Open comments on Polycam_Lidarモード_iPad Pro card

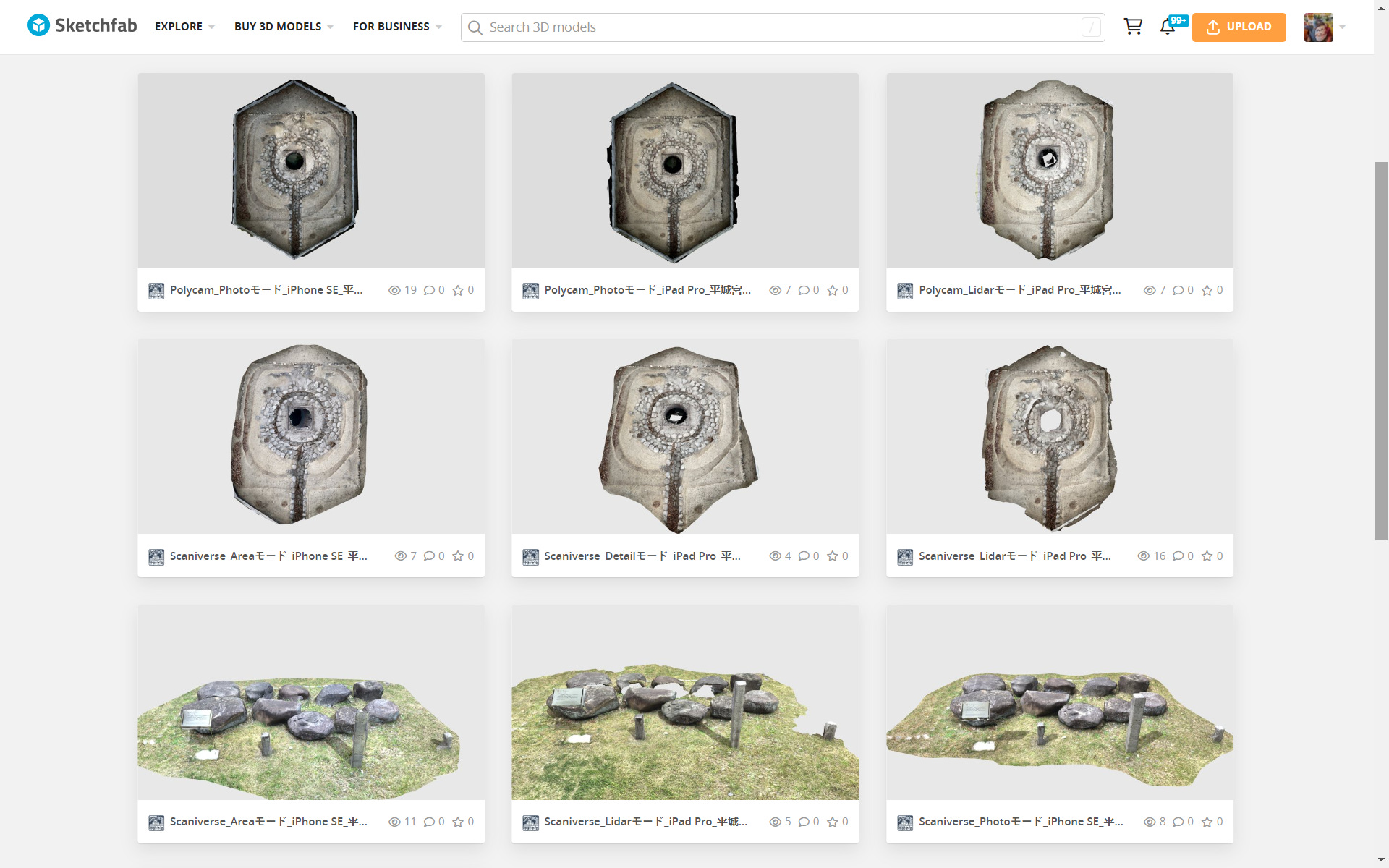tap(1178, 290)
